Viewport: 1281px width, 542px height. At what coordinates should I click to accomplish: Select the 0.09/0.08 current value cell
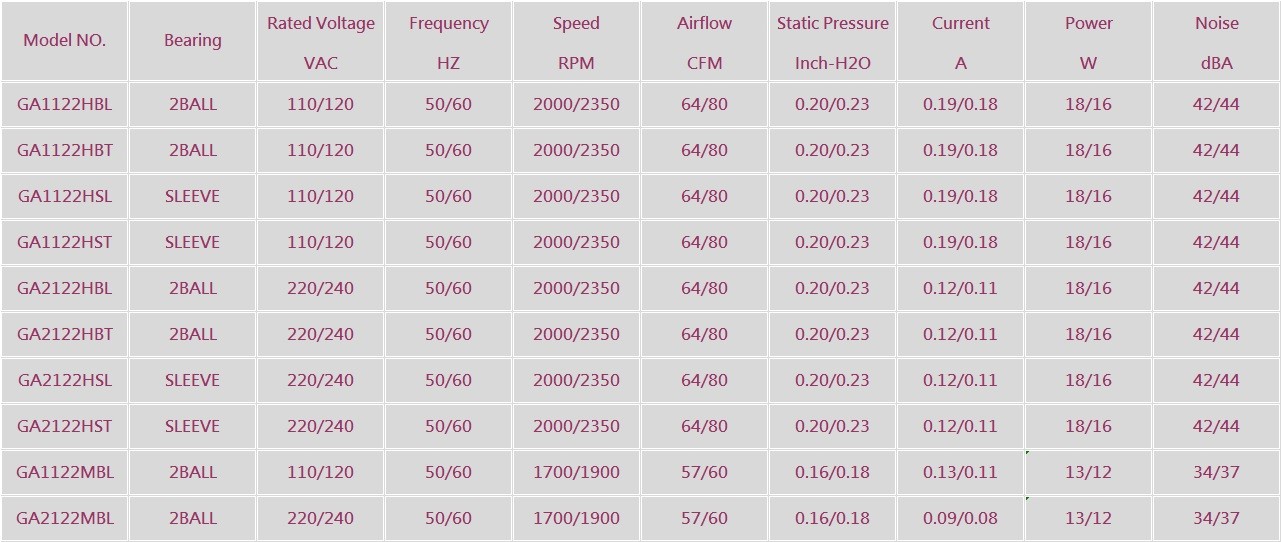pos(961,518)
